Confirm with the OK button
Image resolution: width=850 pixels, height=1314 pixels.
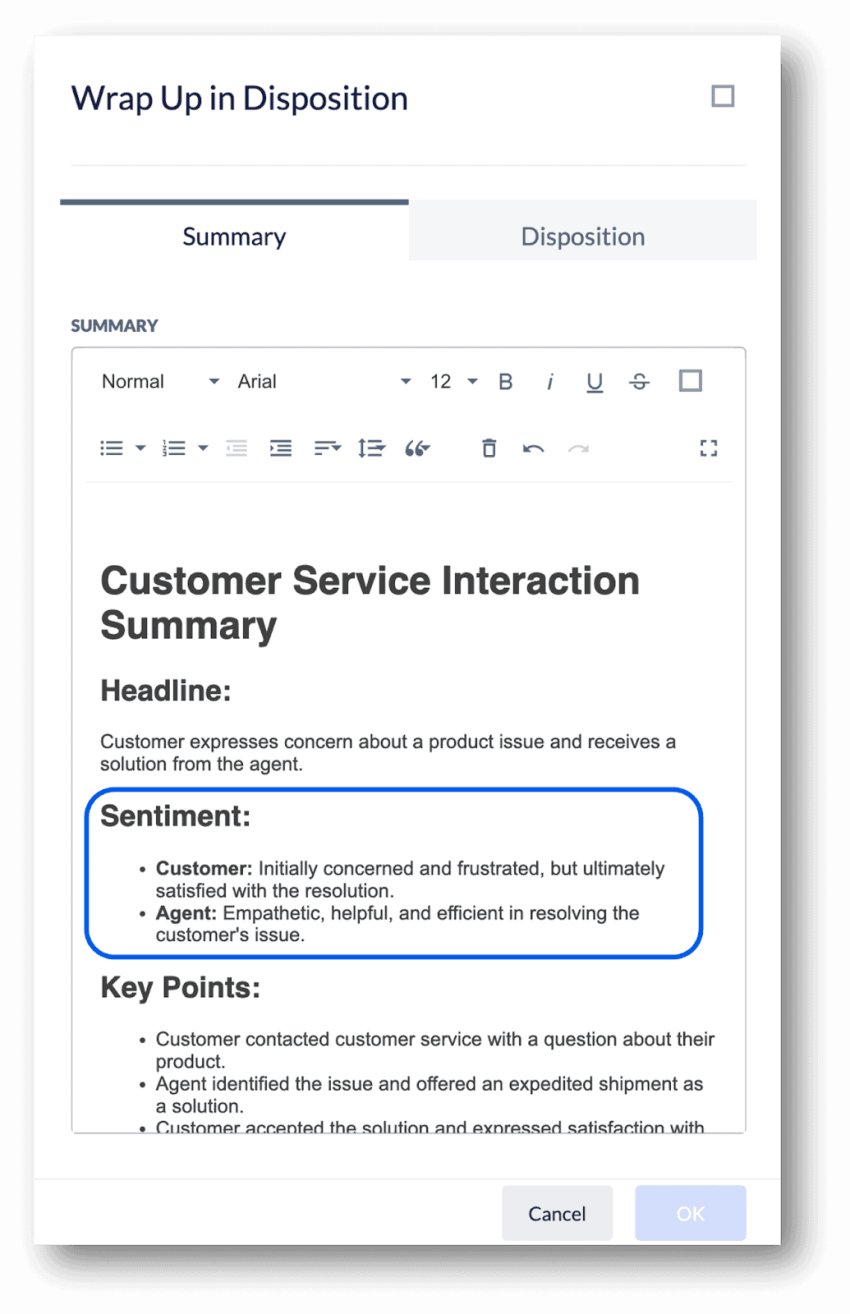[690, 1213]
